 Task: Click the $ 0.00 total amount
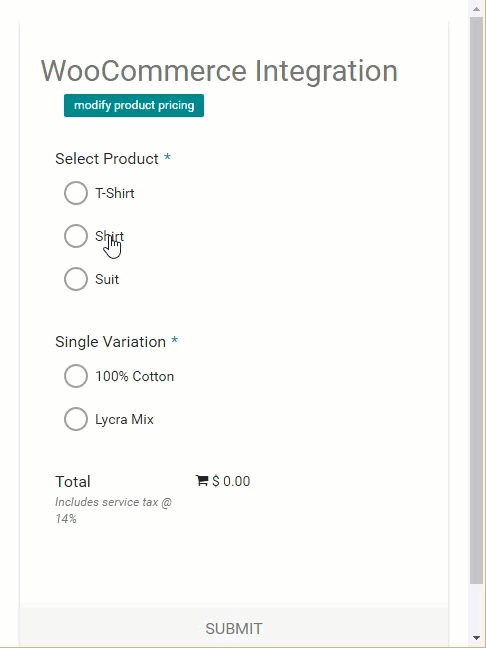coord(231,481)
